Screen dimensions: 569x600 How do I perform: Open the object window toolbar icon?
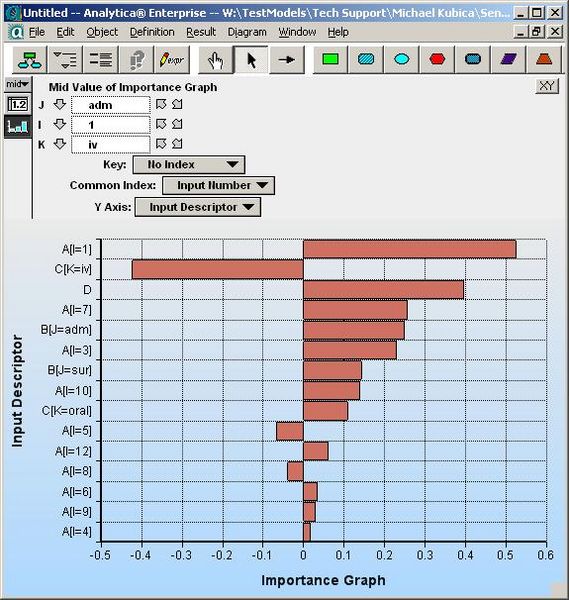point(101,60)
